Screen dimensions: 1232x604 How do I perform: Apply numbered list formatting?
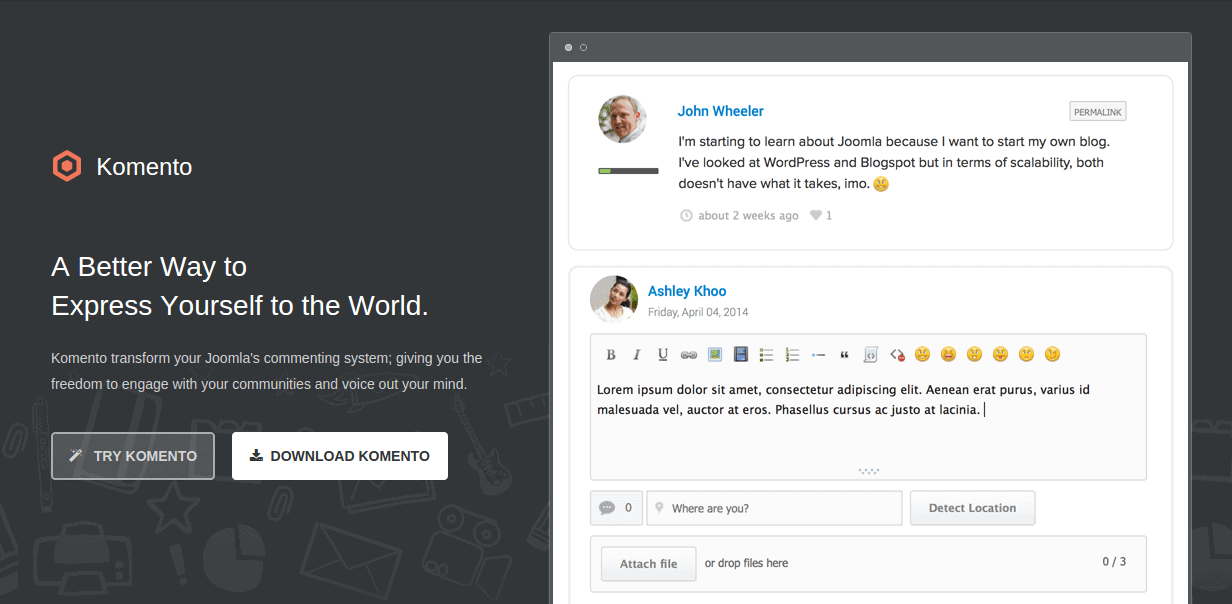pyautogui.click(x=793, y=354)
